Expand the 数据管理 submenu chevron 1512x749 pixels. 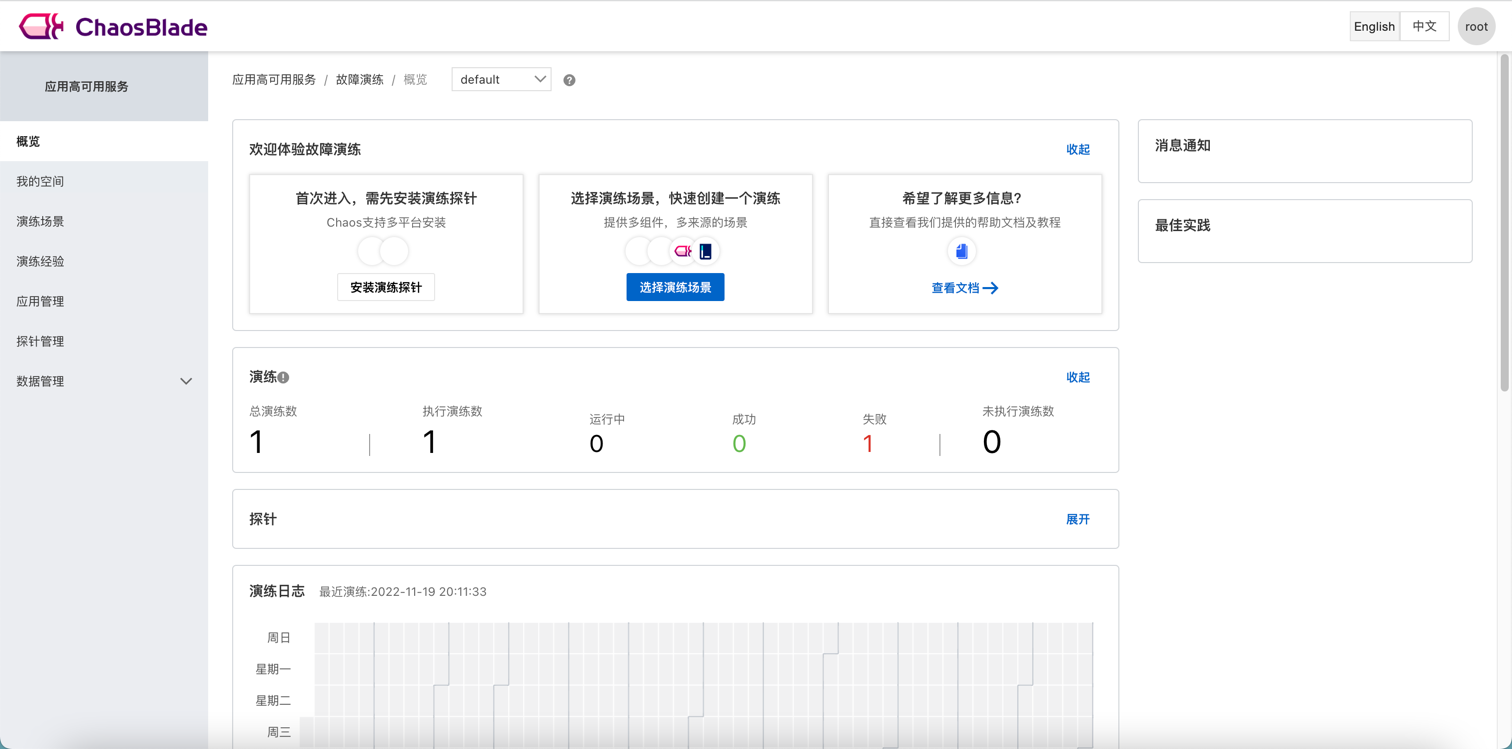(x=186, y=382)
